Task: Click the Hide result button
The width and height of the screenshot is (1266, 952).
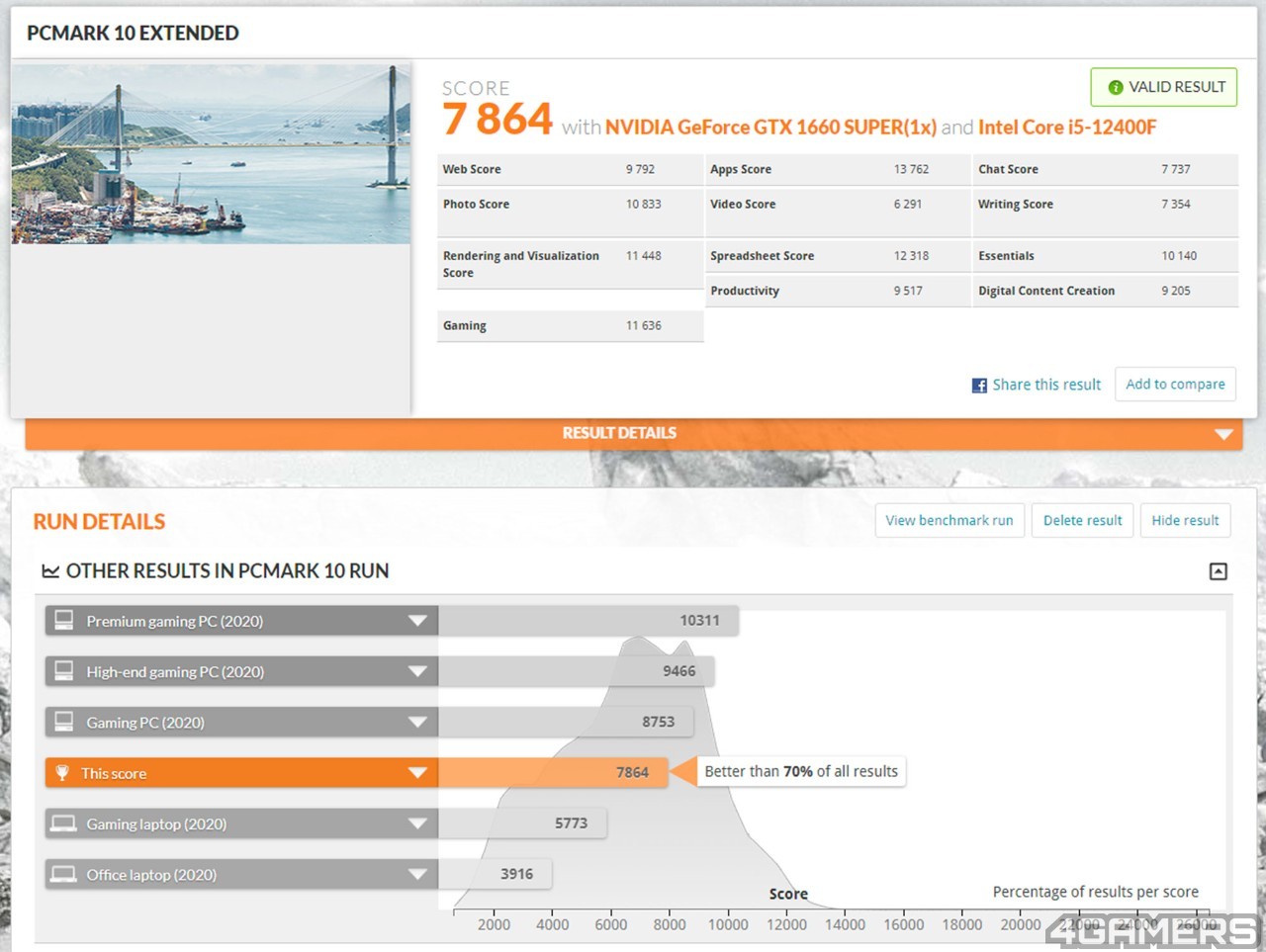Action: point(1185,520)
